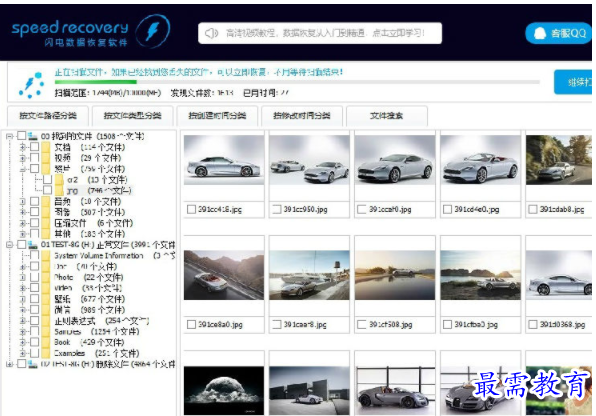Click the cr2 folder icon
596x416 pixels.
pos(59,179)
